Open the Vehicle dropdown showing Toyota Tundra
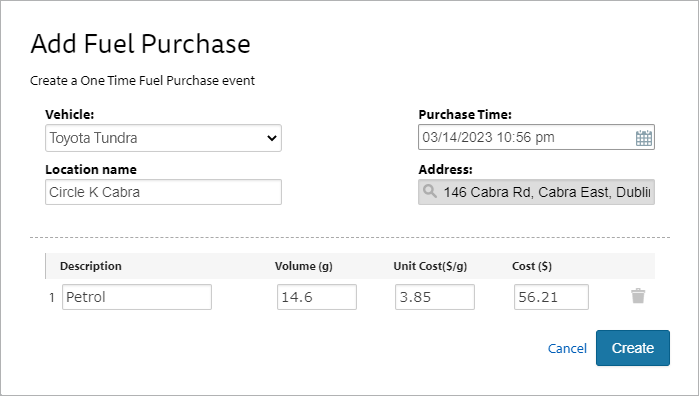 tap(163, 138)
